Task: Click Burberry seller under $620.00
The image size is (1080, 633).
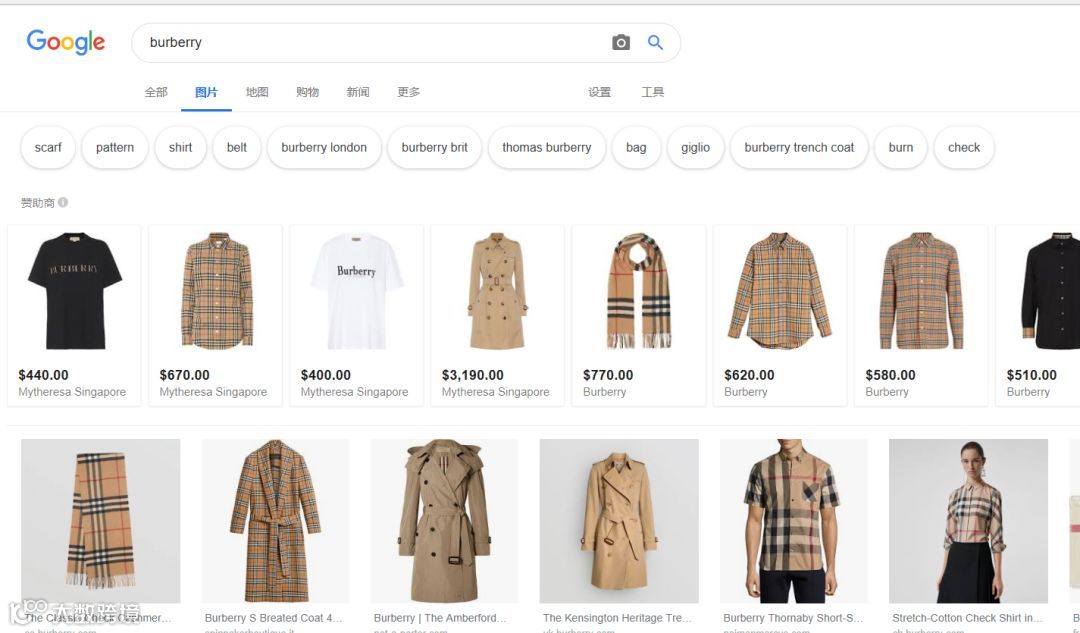Action: [745, 392]
